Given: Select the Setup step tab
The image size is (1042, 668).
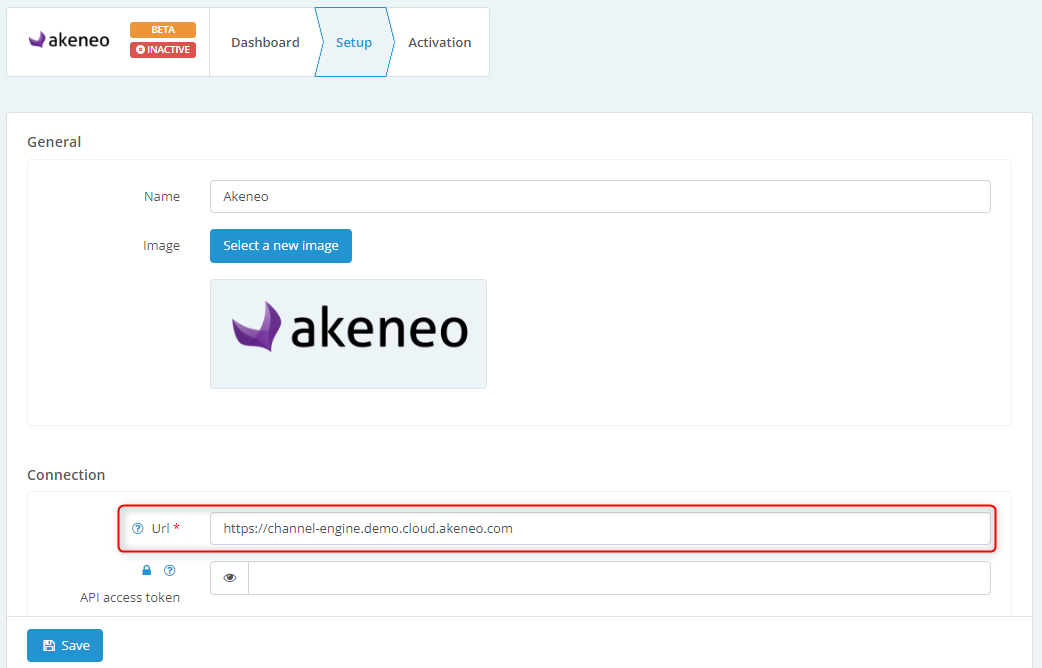Looking at the screenshot, I should click(353, 43).
